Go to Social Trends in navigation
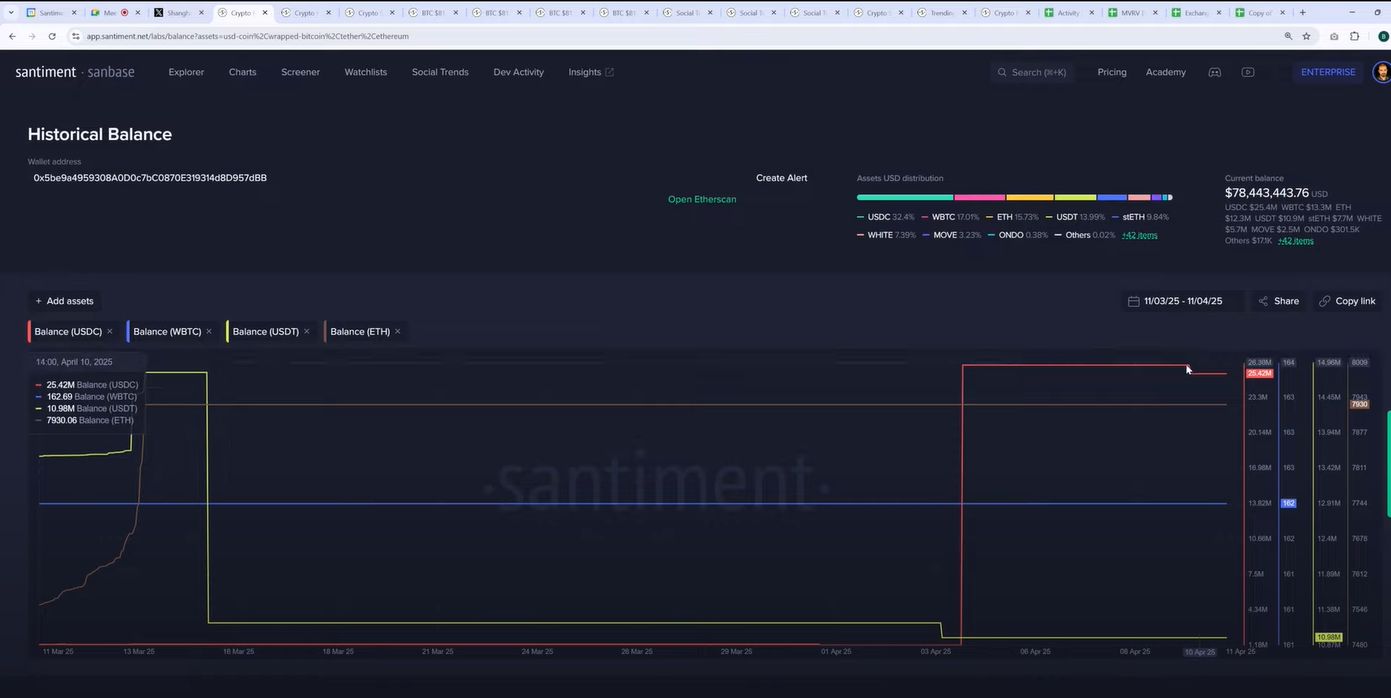The image size is (1391, 698). 440,72
